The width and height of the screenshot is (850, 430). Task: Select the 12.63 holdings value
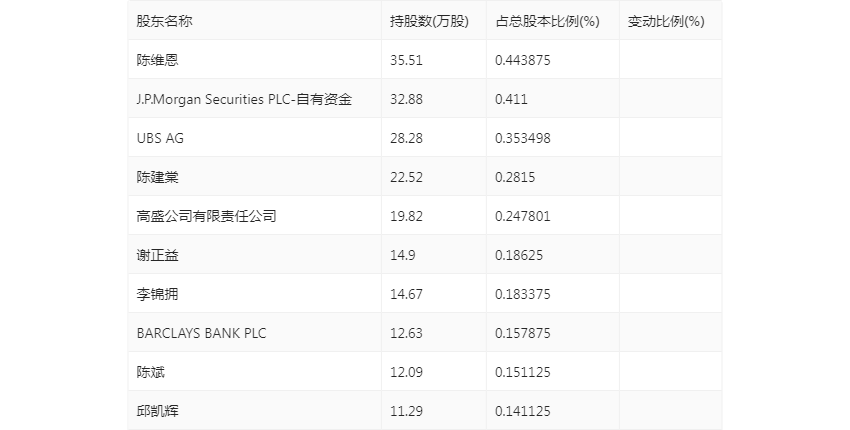pyautogui.click(x=406, y=333)
